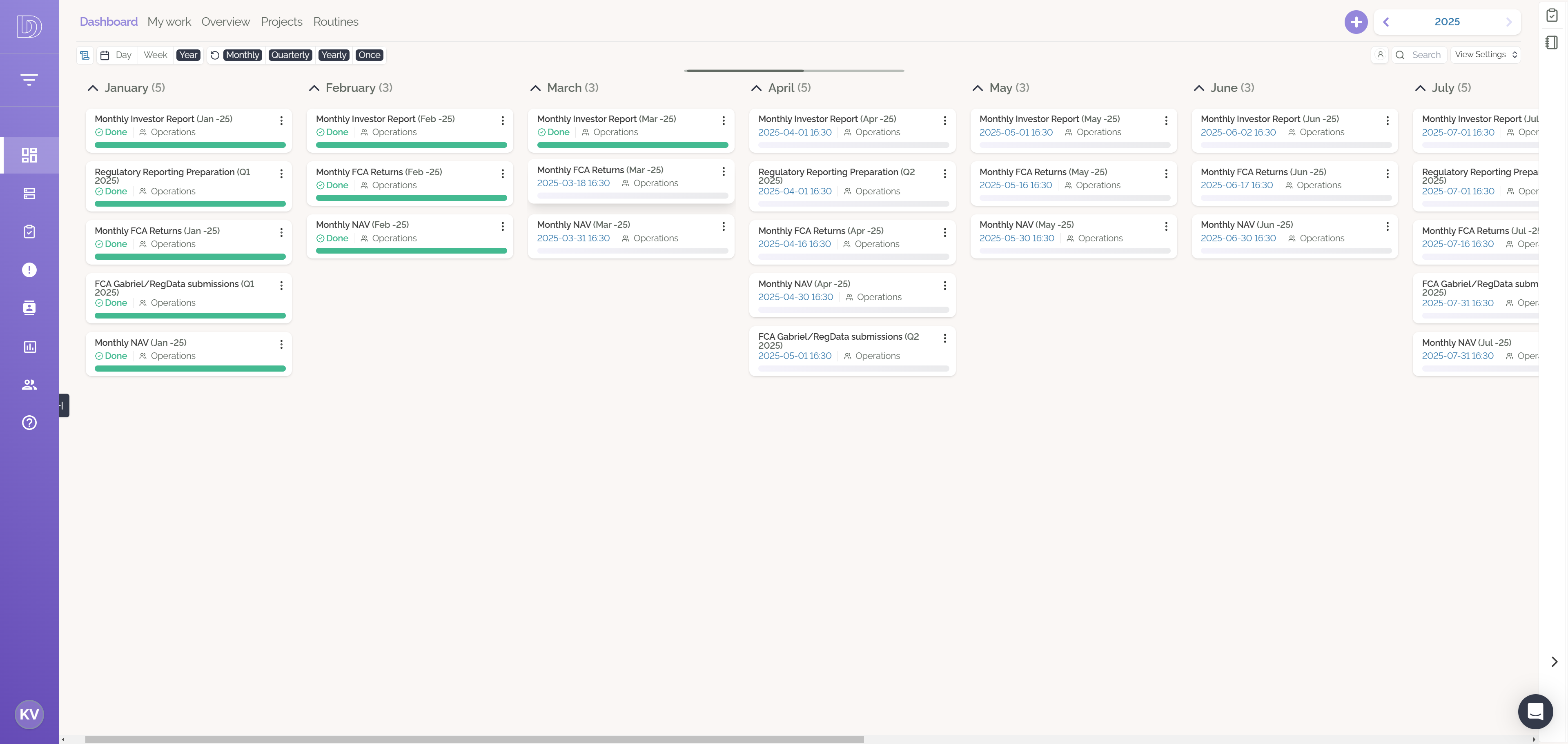
Task: Toggle the Monthly frequency filter
Action: point(243,55)
